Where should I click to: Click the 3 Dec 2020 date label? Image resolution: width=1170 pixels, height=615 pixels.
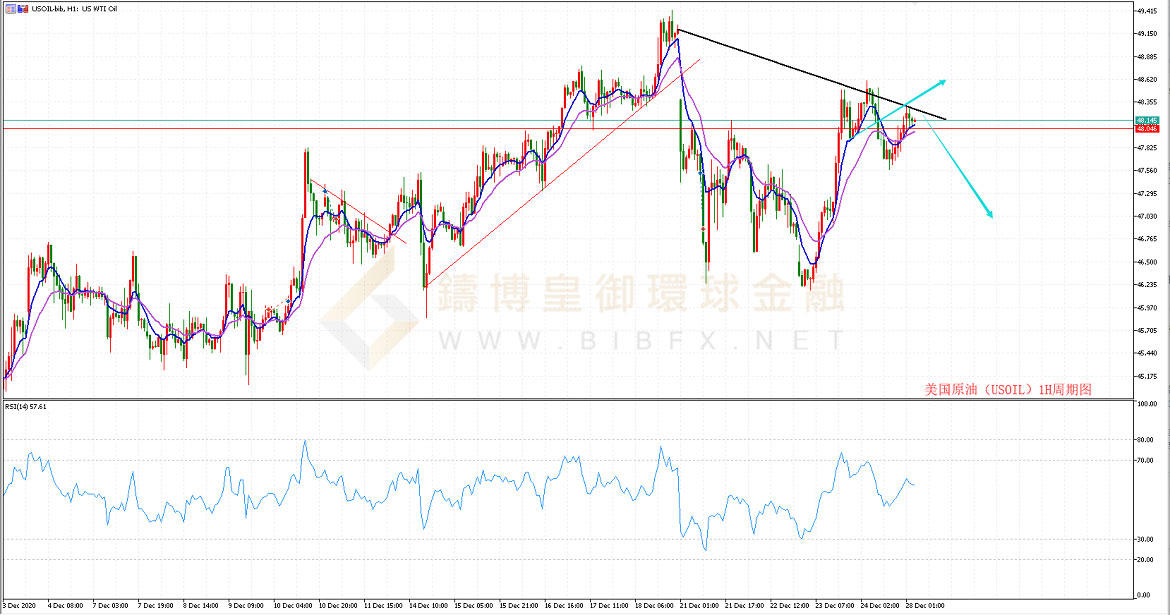[20, 606]
